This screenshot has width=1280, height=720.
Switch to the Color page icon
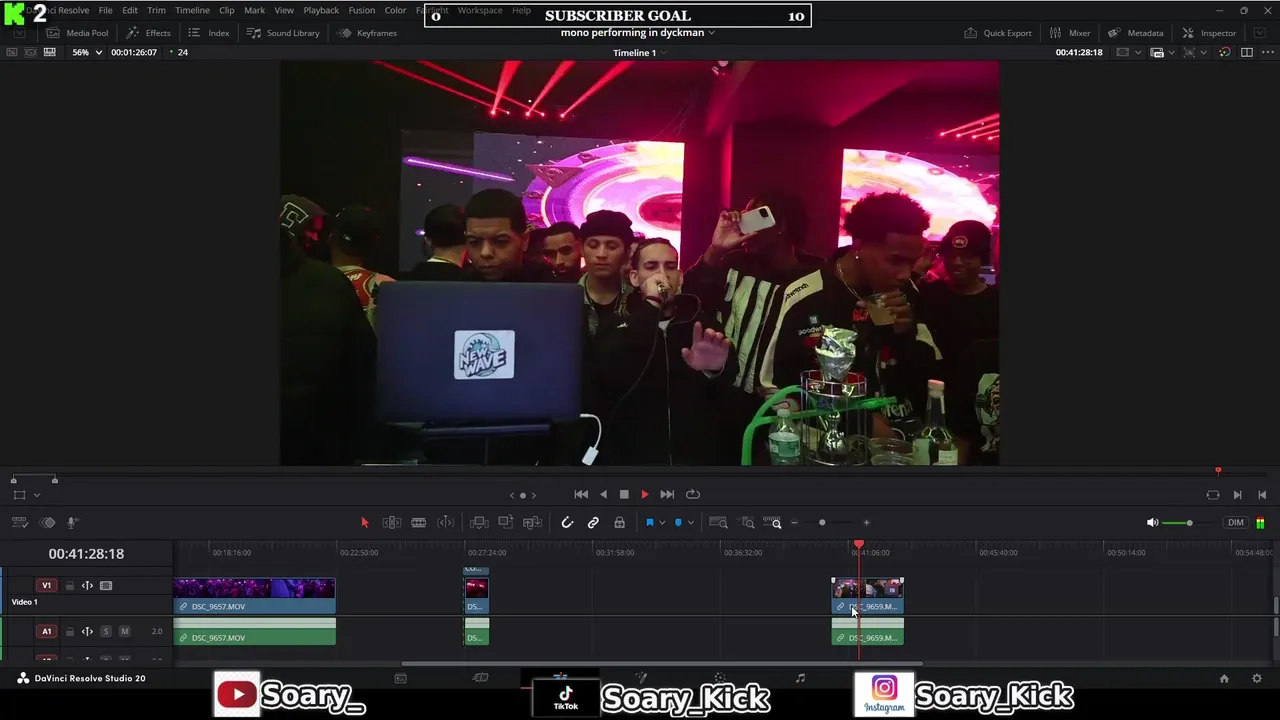720,678
